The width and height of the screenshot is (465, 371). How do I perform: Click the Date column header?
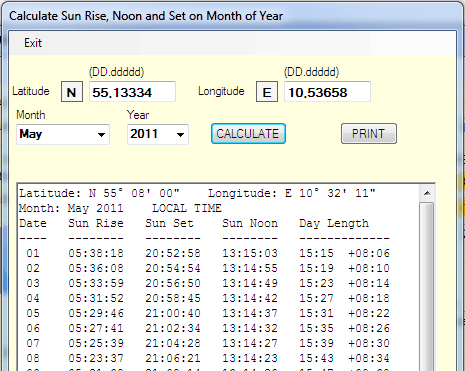(x=33, y=223)
